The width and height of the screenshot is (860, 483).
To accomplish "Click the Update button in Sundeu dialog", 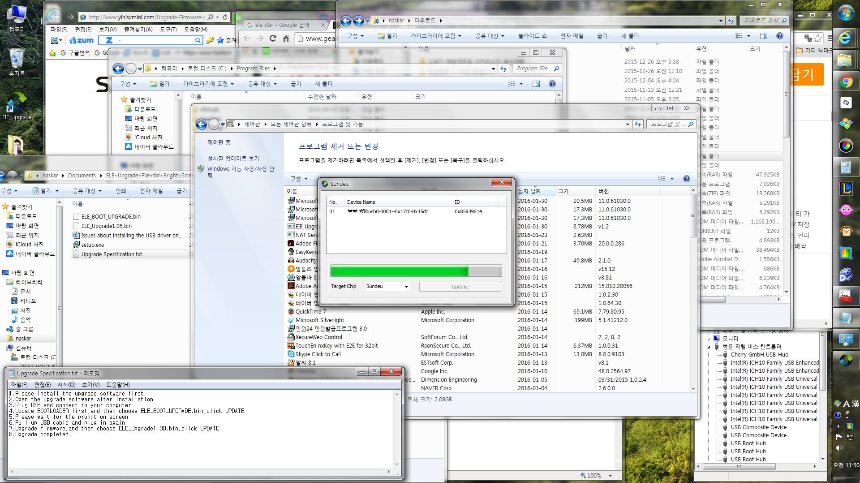I will (x=459, y=286).
